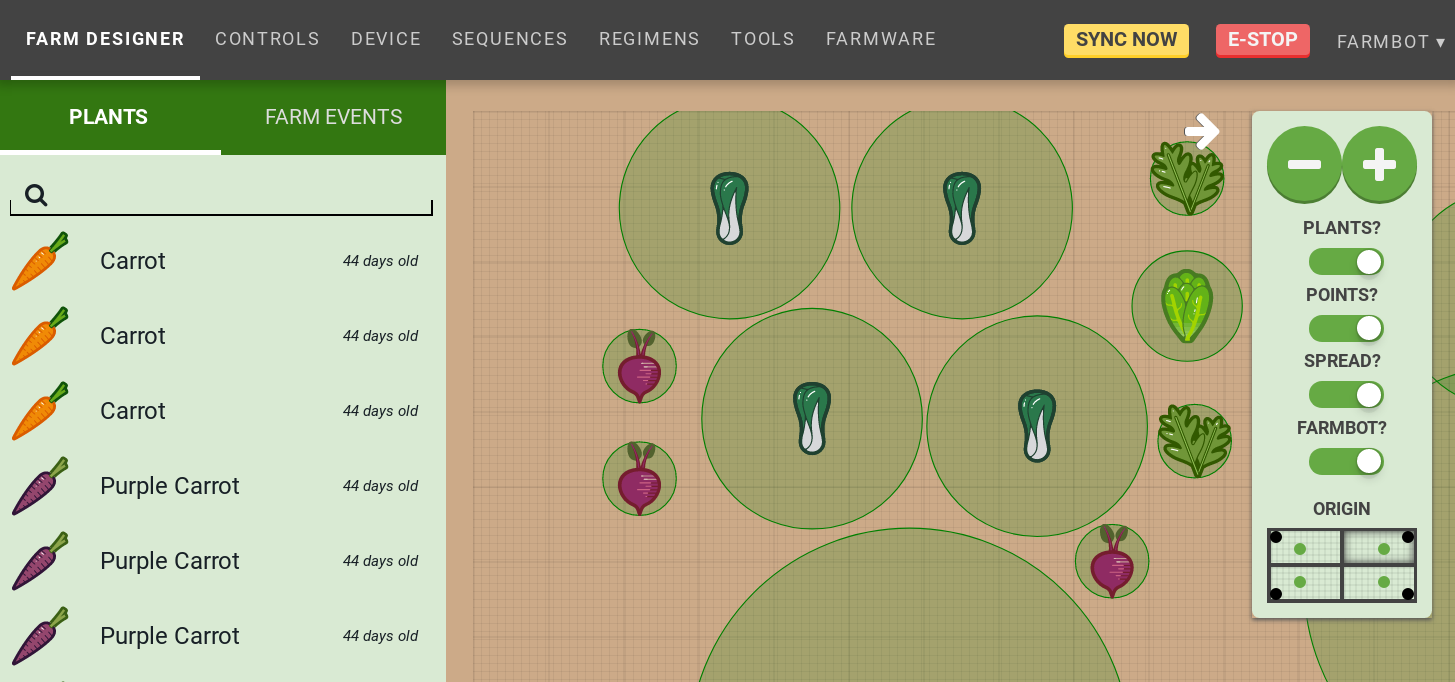Click the zoom out minus button
Viewport: 1455px width, 682px height.
[x=1304, y=164]
